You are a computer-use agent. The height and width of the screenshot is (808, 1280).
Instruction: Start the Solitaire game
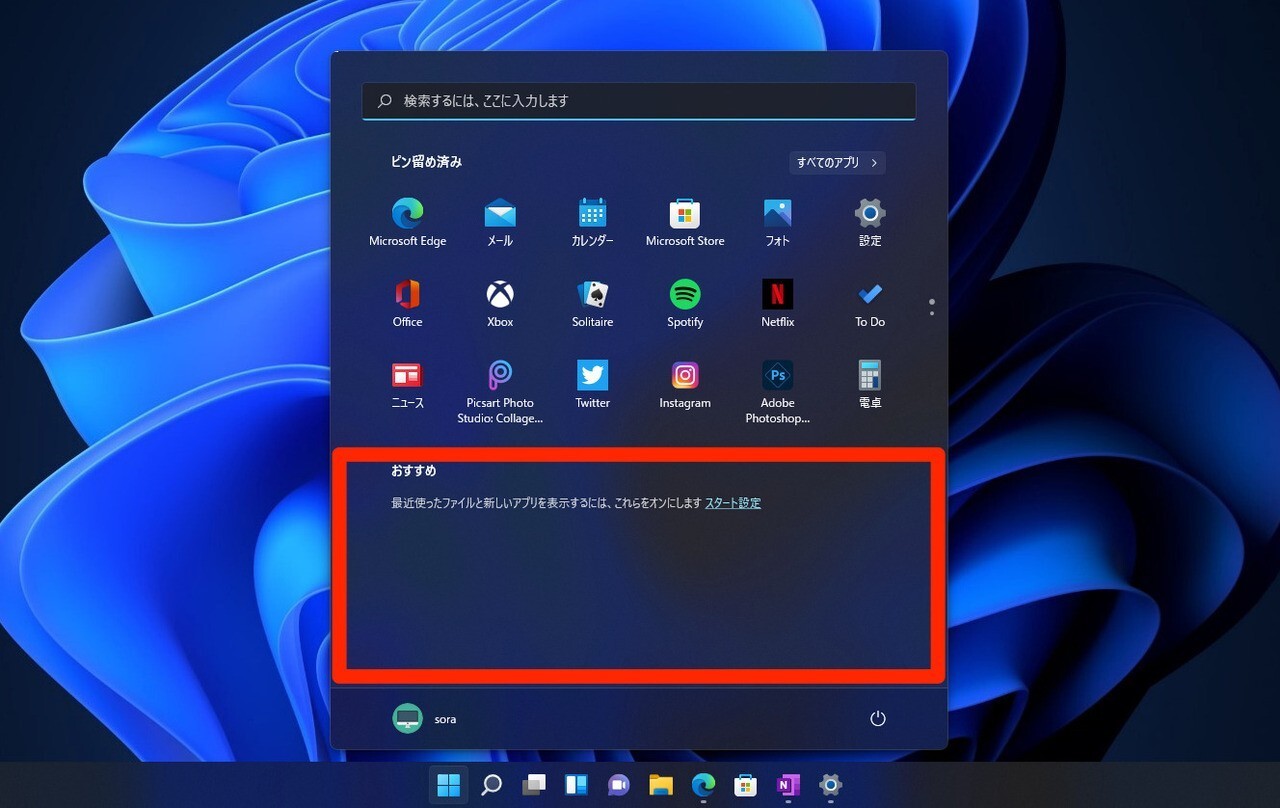click(593, 303)
